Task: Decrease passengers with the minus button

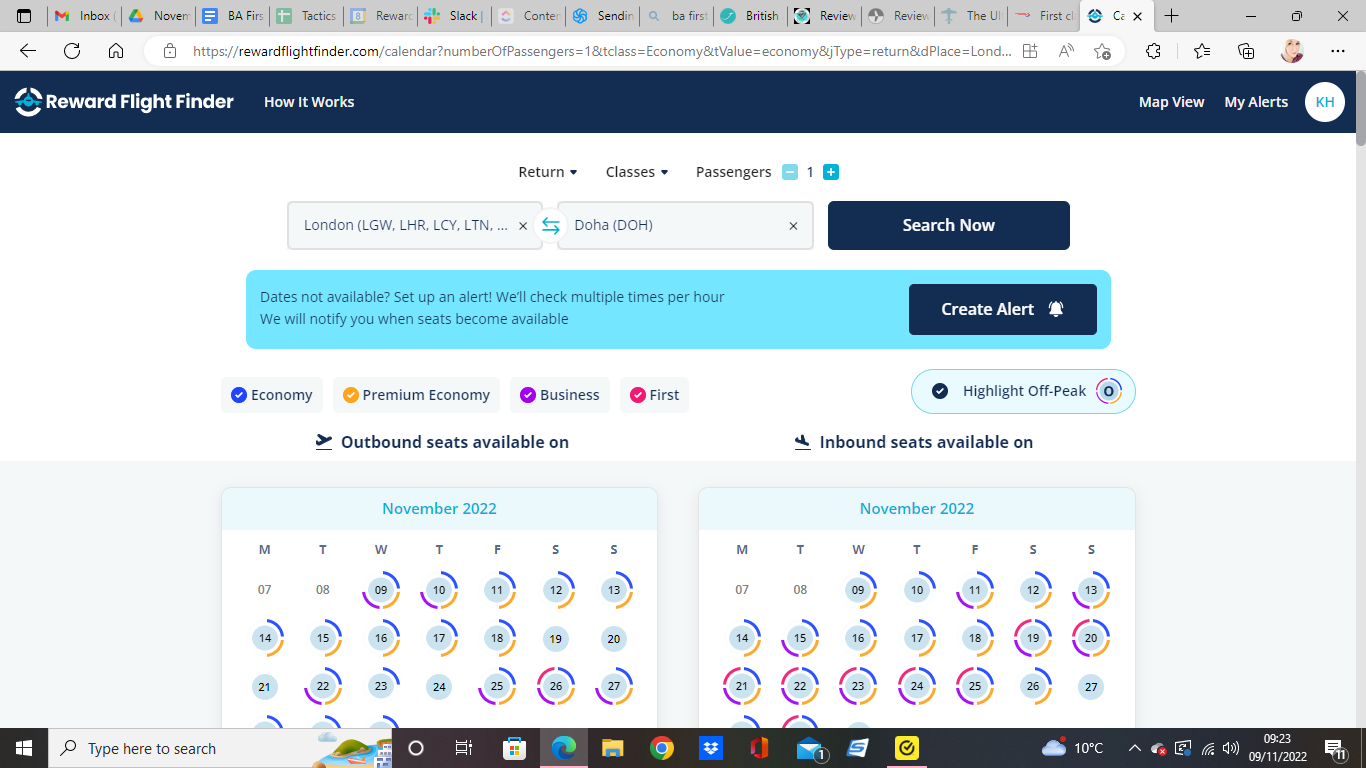Action: point(790,172)
